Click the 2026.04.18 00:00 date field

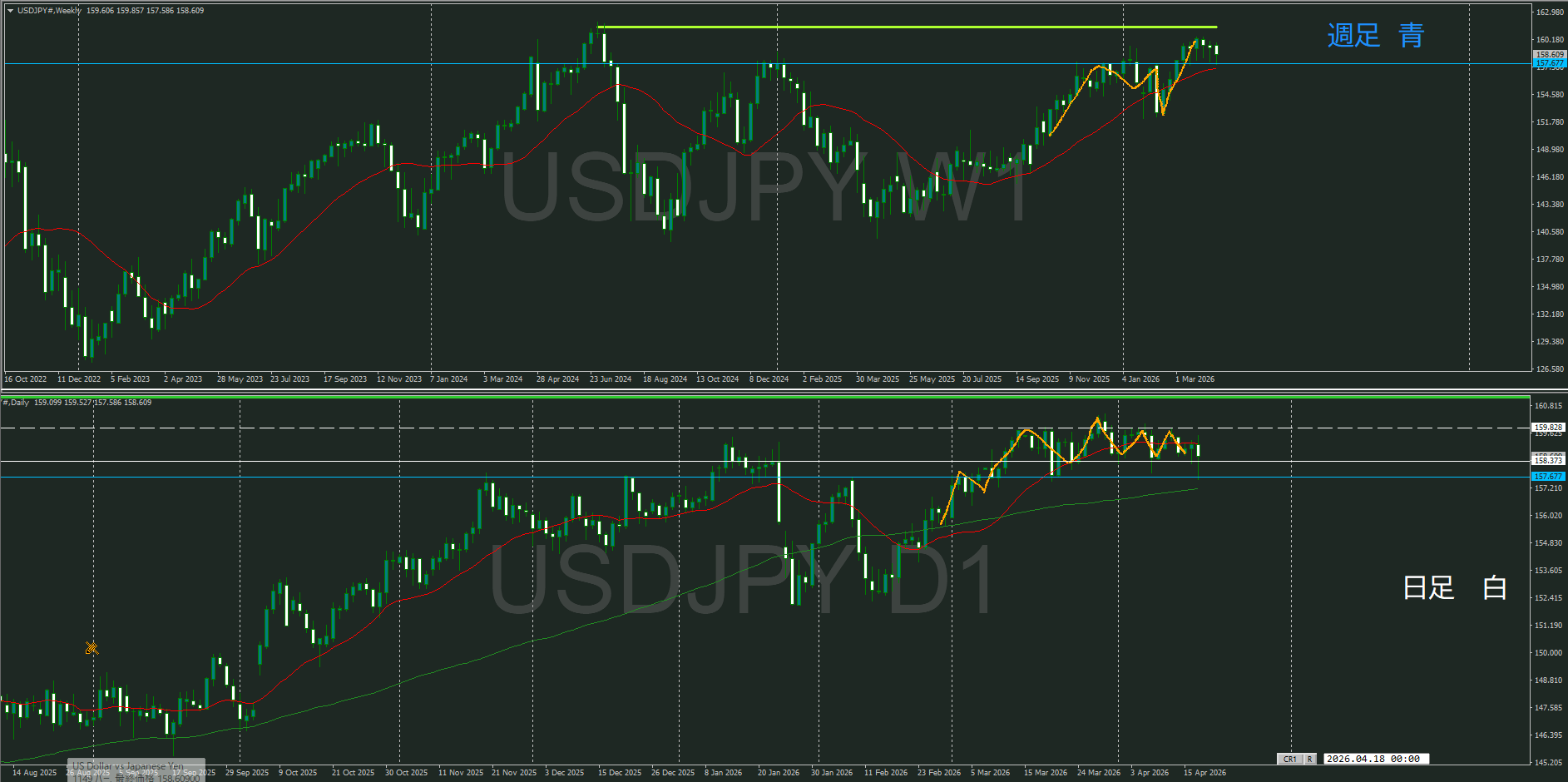tap(1373, 759)
